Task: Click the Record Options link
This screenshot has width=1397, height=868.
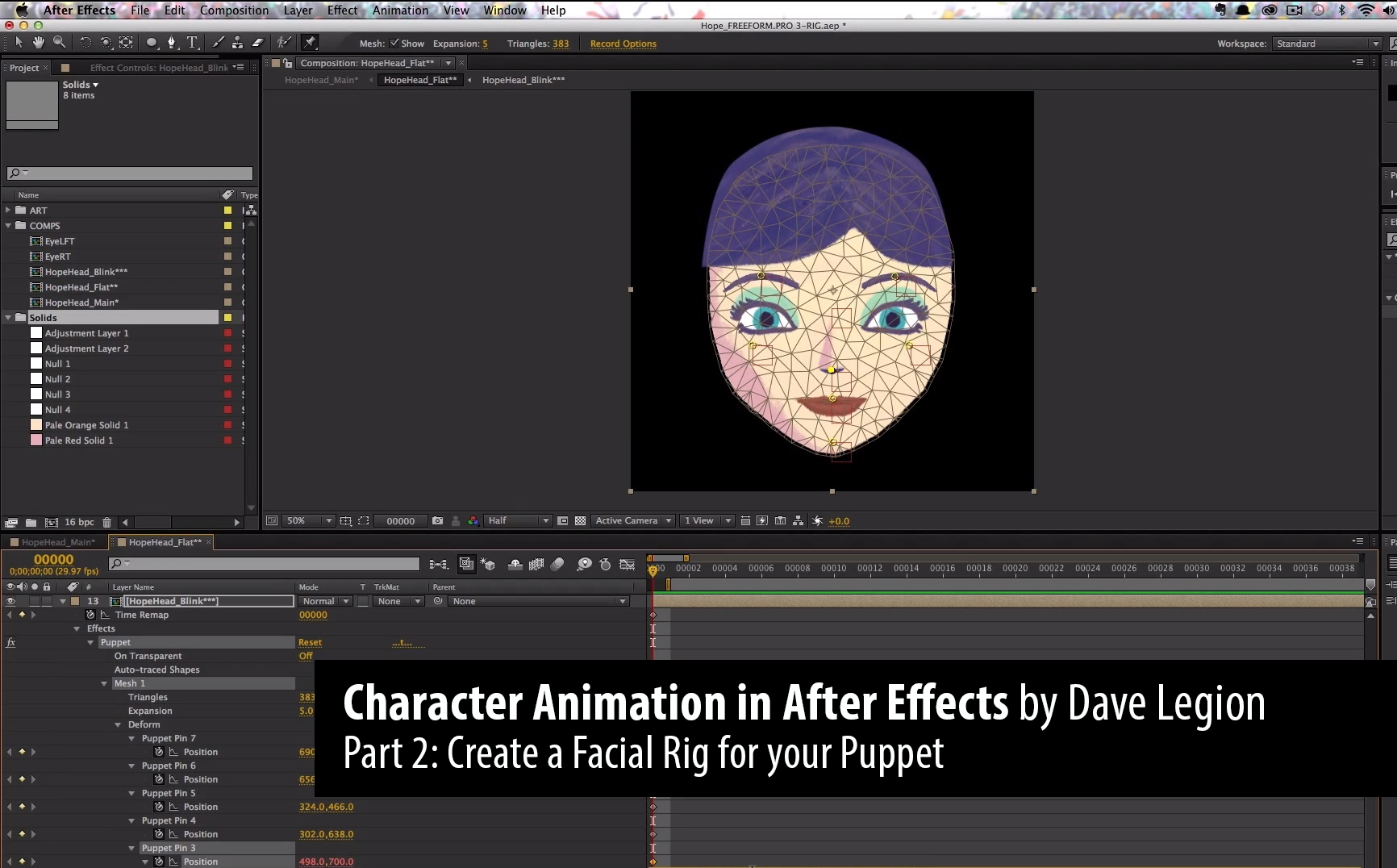Action: tap(623, 44)
